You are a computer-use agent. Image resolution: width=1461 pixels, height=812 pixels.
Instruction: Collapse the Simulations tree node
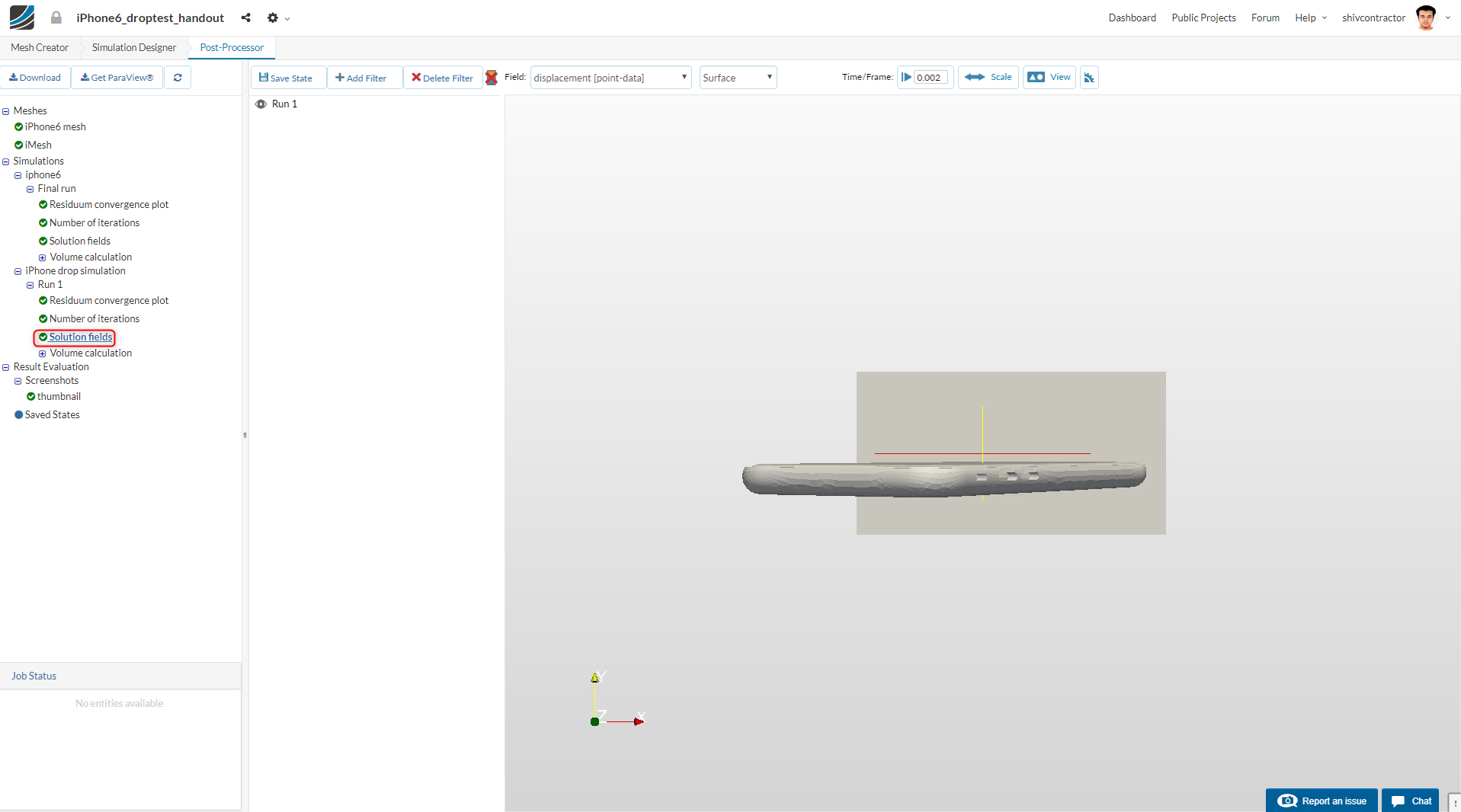click(x=6, y=161)
